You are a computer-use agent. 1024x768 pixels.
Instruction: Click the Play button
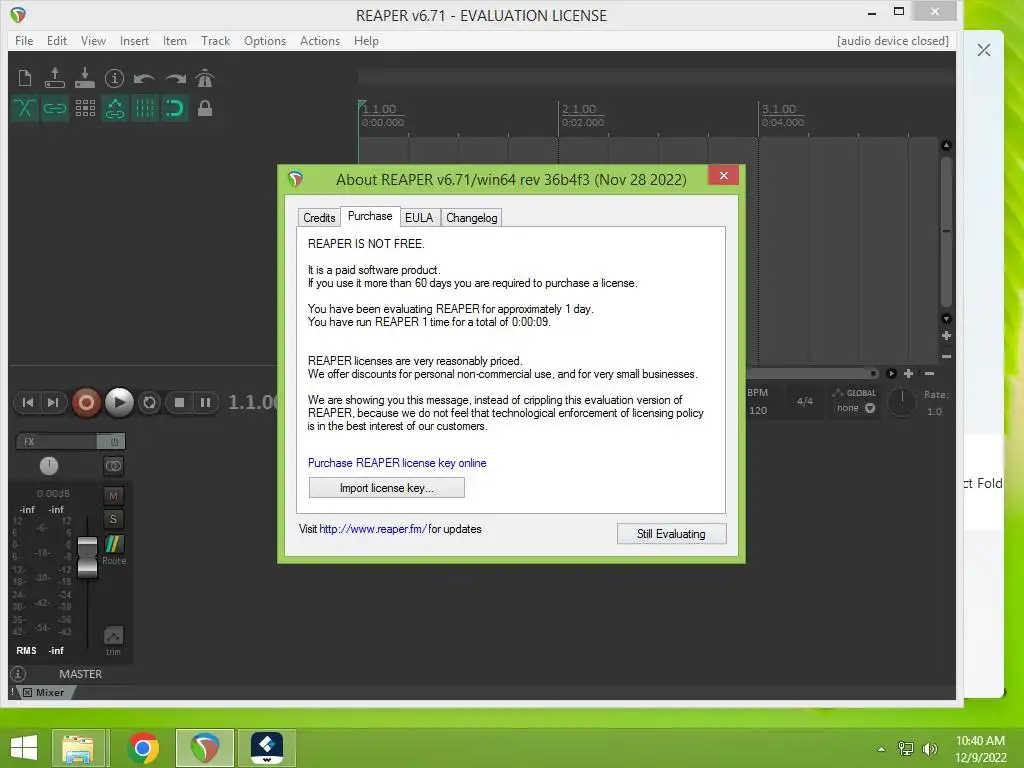[120, 402]
